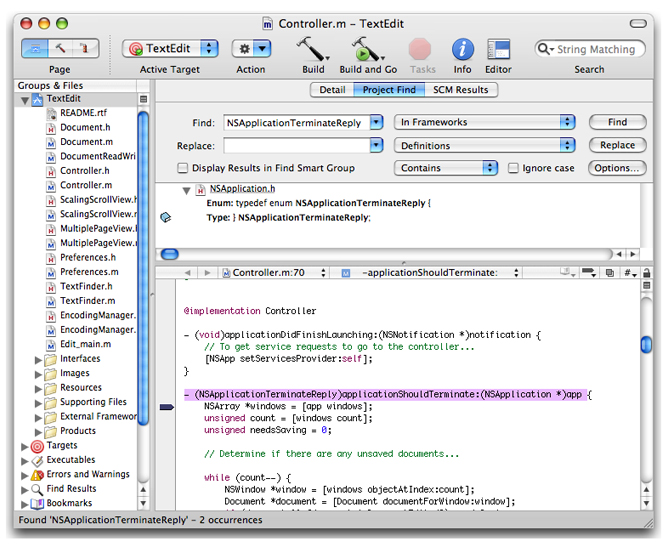Open the Controller.m:70 file pop-up
Viewport: 668px width, 550px height.
(x=274, y=273)
